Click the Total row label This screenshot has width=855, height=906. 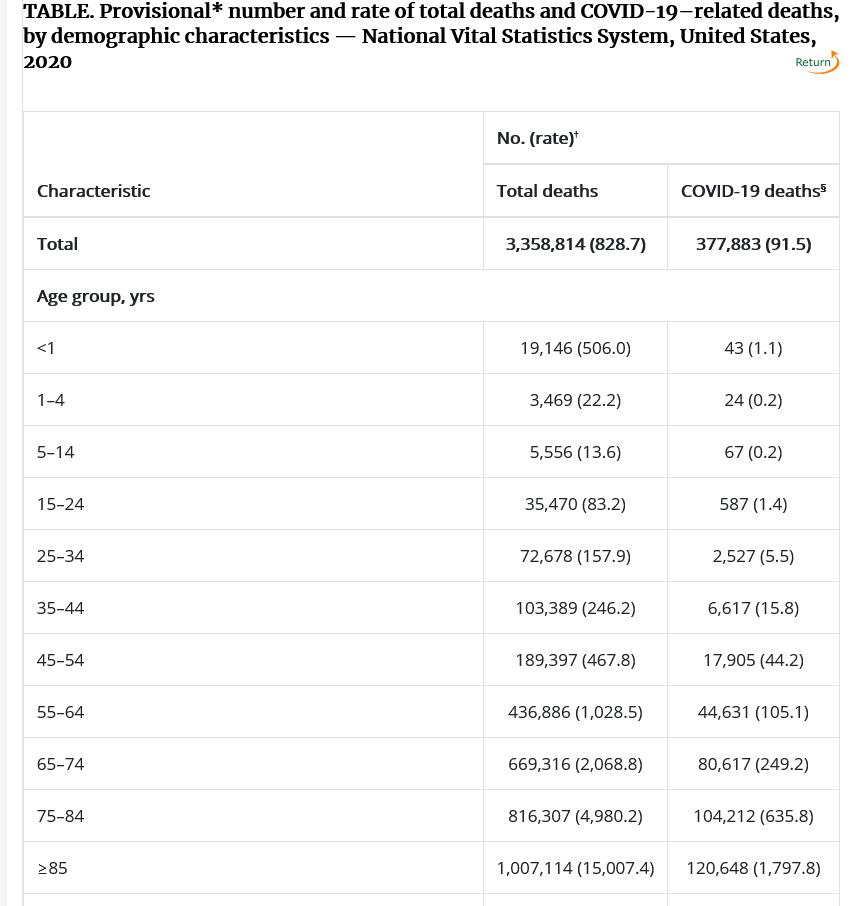point(57,244)
